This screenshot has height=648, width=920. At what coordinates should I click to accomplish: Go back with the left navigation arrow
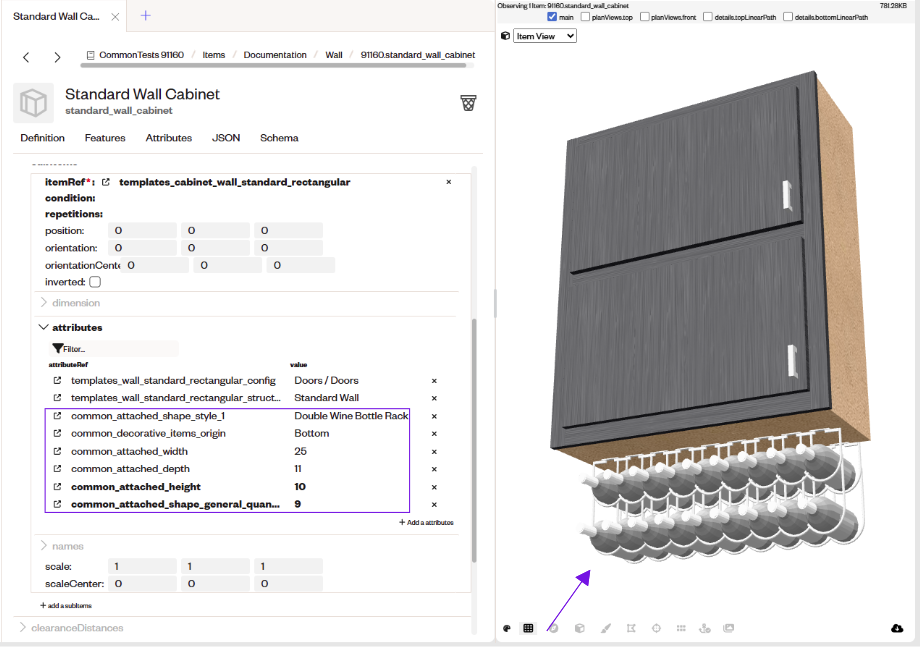pos(26,57)
